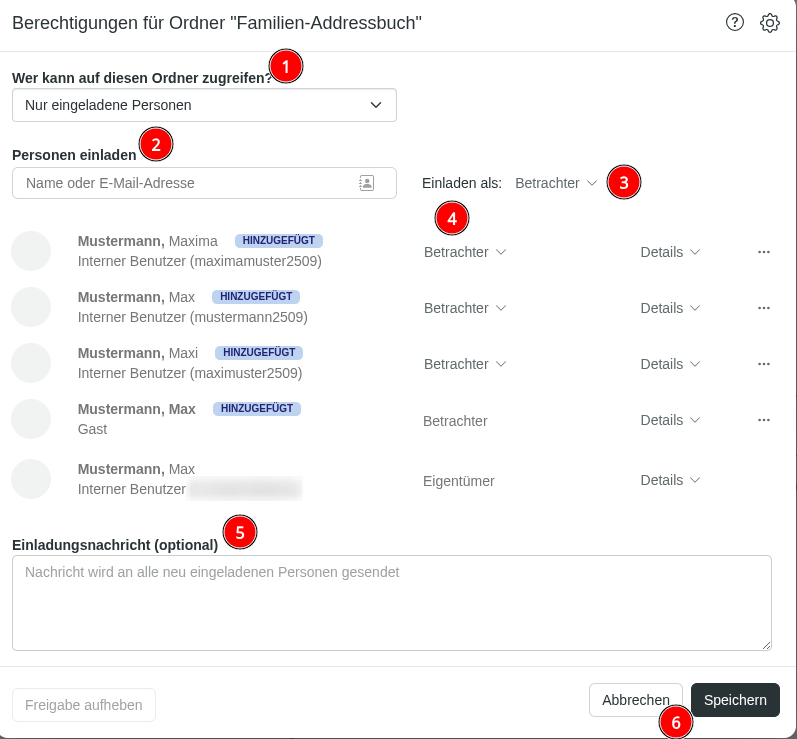The width and height of the screenshot is (797, 739).
Task: Change role dropdown for maximuster2509
Action: click(465, 364)
